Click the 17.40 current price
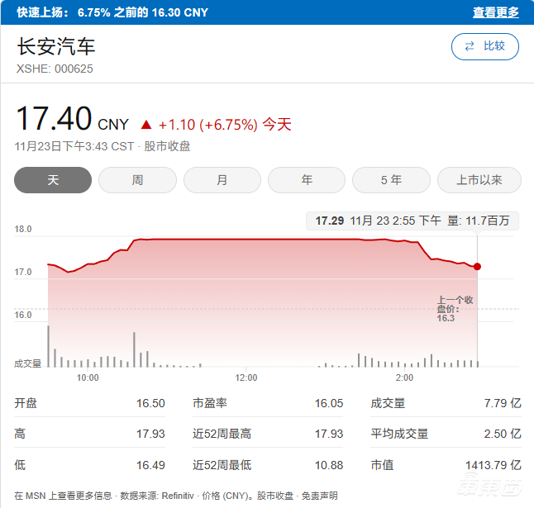This screenshot has height=508, width=534. click(54, 118)
